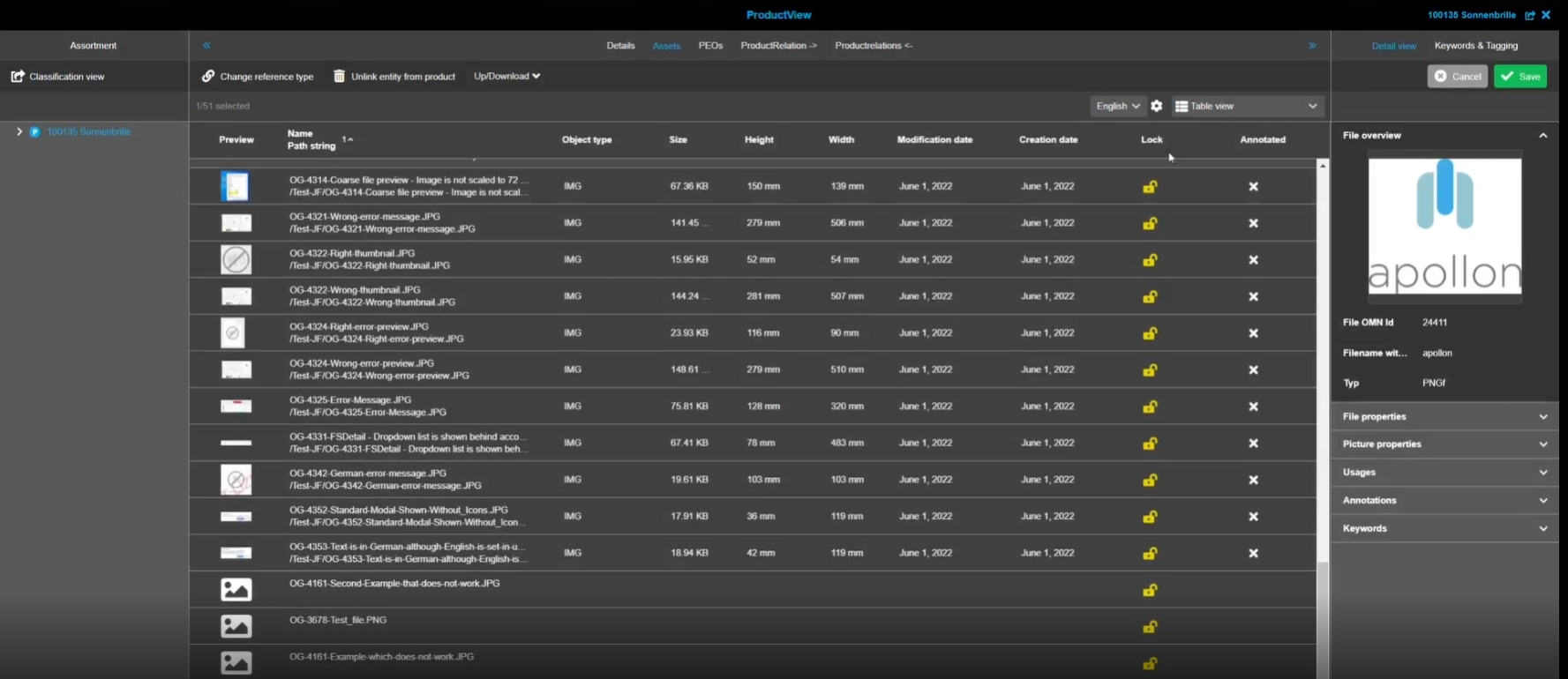Expand the File properties section

coord(1444,417)
